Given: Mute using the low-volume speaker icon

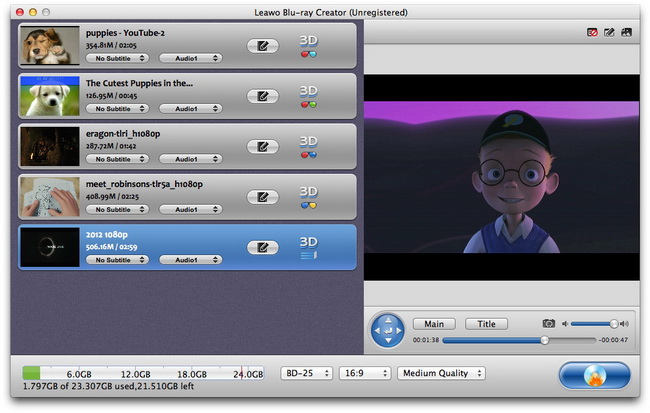Looking at the screenshot, I should pyautogui.click(x=565, y=324).
